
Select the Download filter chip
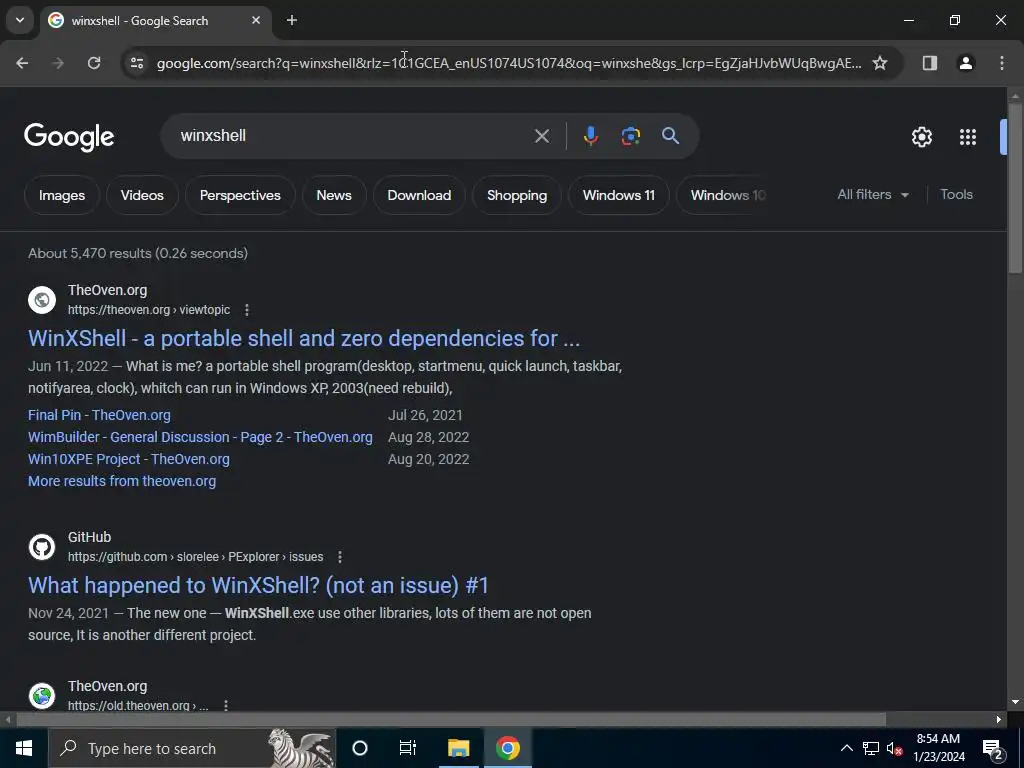(x=419, y=195)
